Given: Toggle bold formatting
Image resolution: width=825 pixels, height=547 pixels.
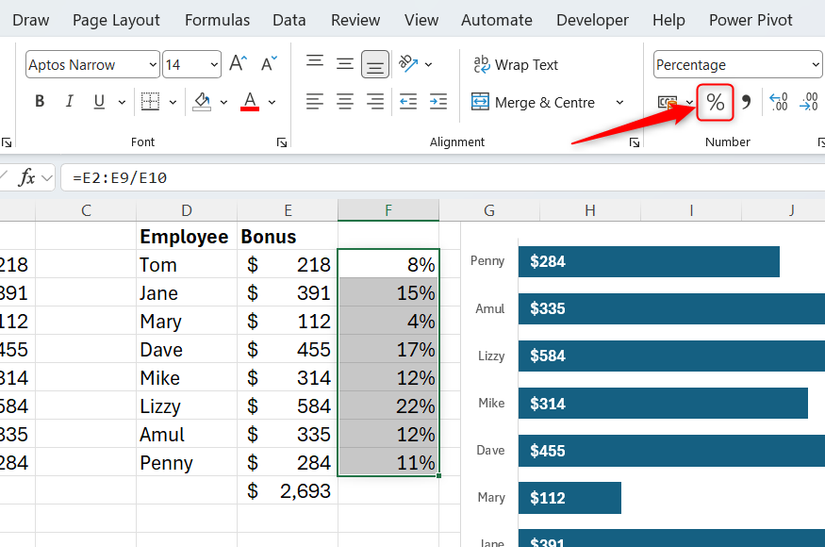Looking at the screenshot, I should point(39,101).
